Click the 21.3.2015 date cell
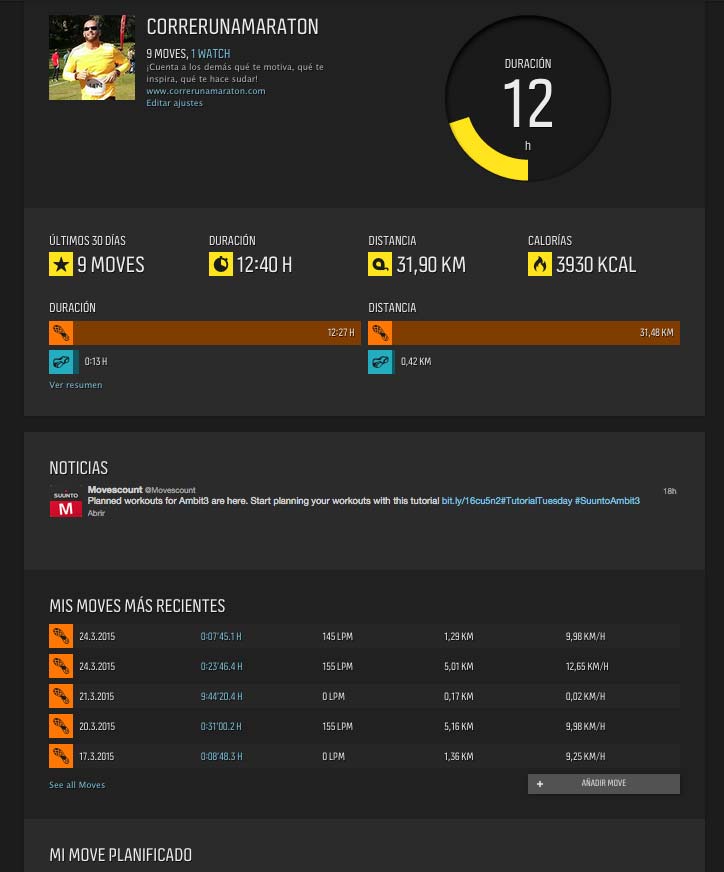 tap(97, 696)
